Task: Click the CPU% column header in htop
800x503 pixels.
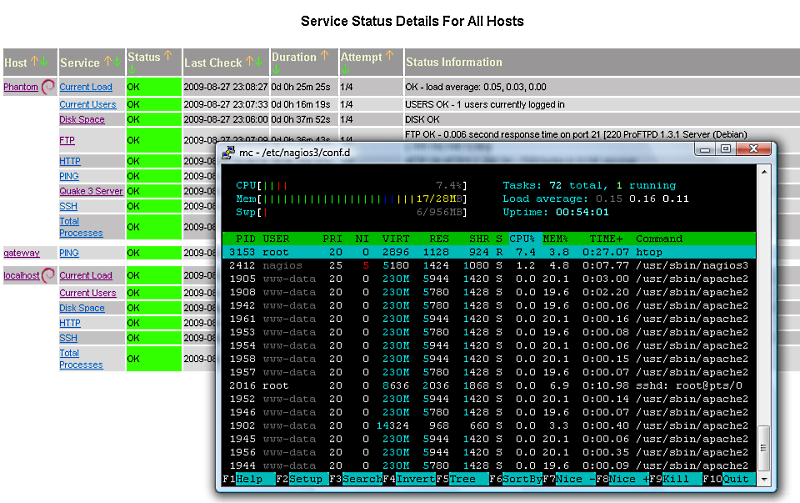Action: coord(522,239)
